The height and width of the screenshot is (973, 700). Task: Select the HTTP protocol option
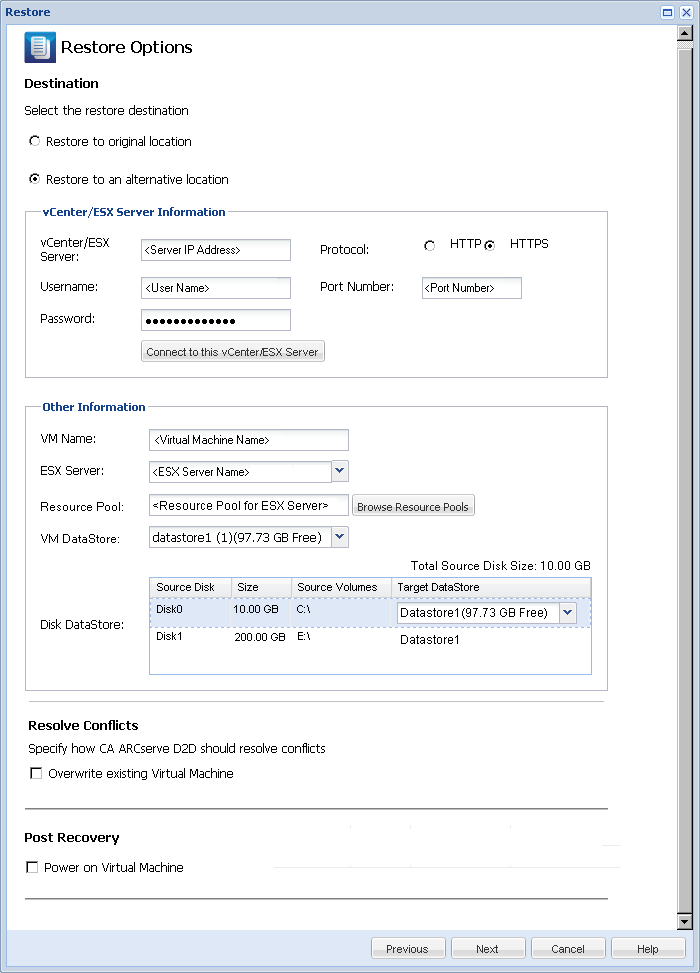[x=429, y=244]
